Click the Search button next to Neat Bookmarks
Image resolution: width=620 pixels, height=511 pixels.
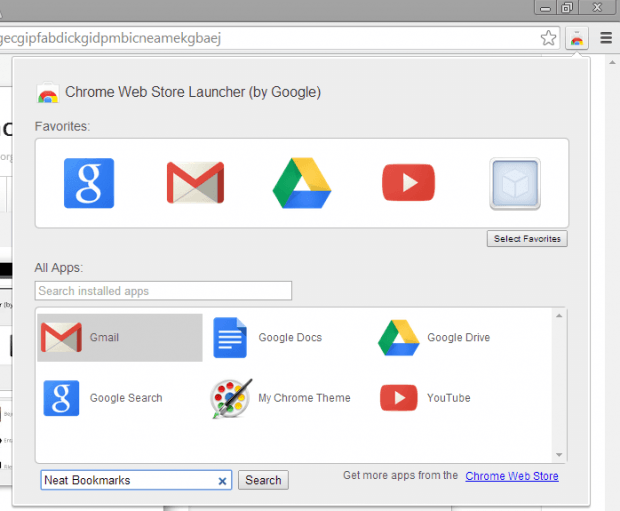tap(263, 480)
